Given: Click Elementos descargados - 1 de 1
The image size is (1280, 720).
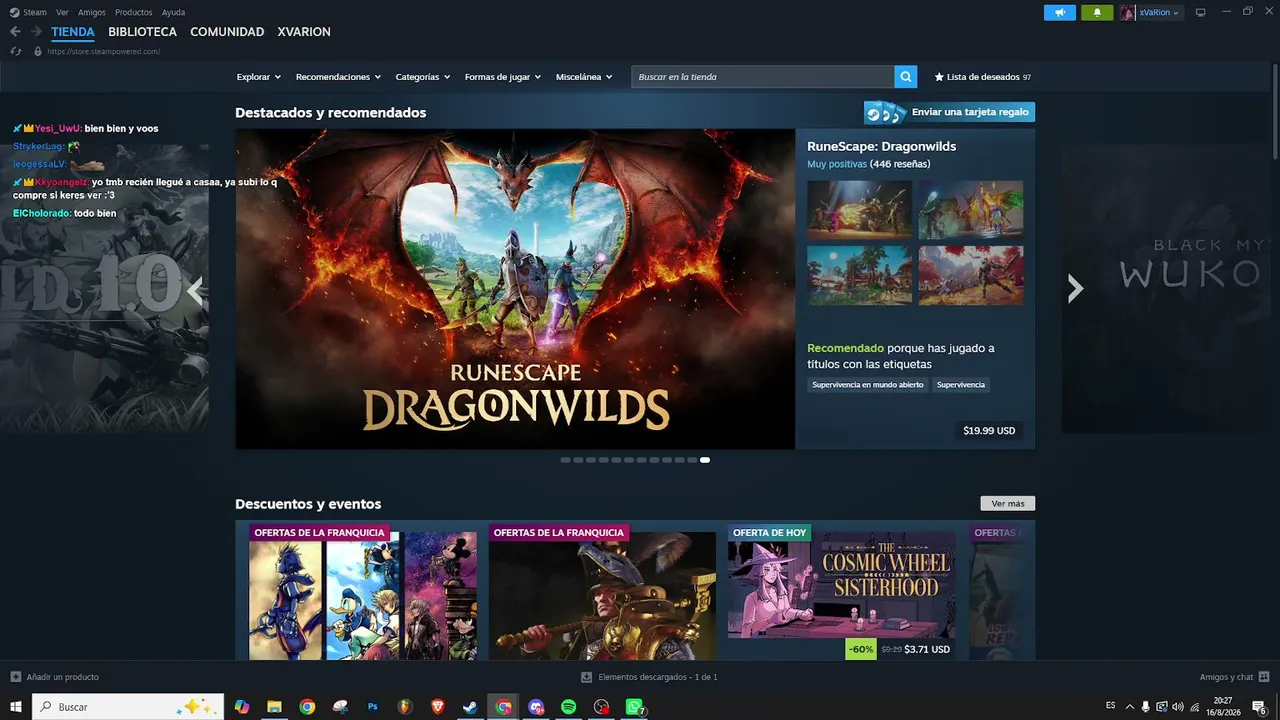Looking at the screenshot, I should coord(658,677).
